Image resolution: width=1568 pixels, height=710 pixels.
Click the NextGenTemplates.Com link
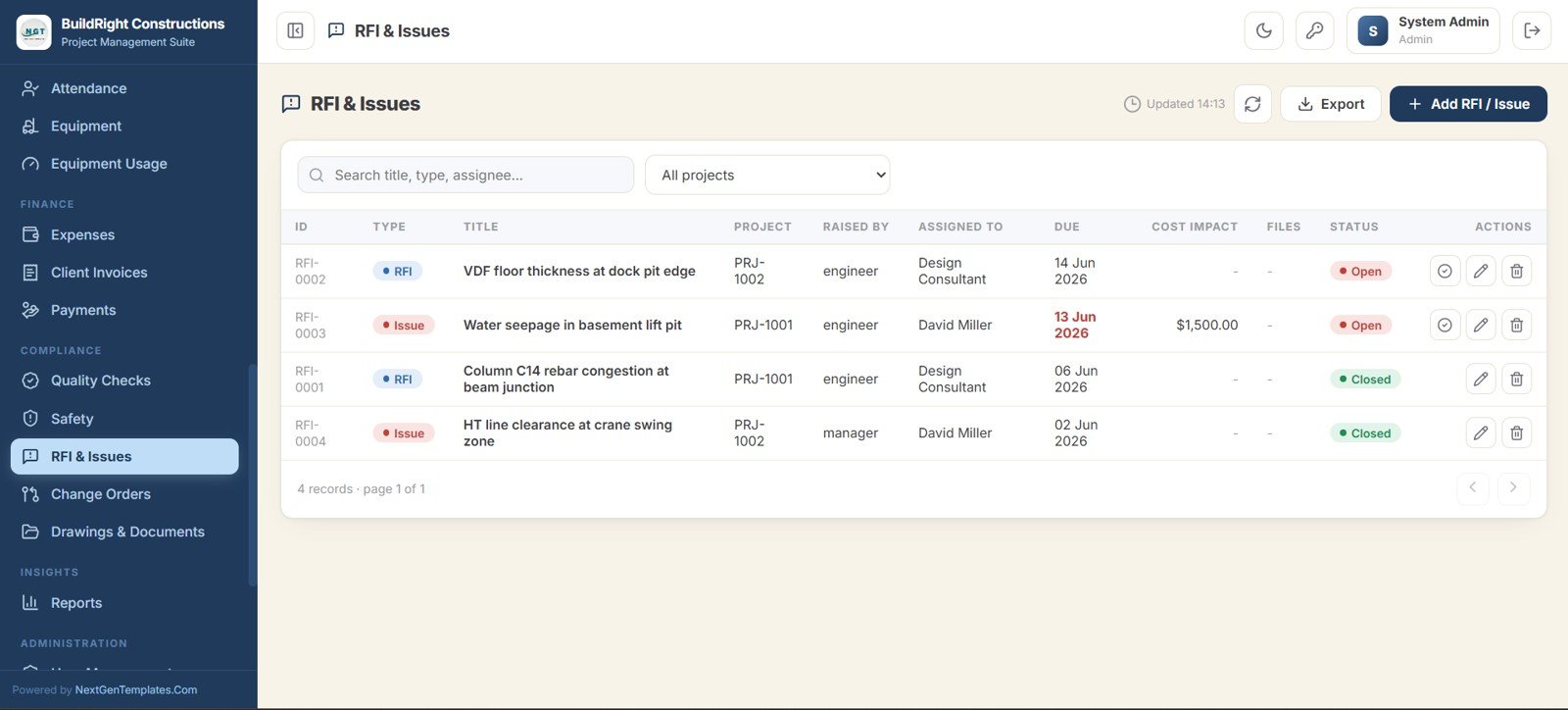[x=136, y=689]
